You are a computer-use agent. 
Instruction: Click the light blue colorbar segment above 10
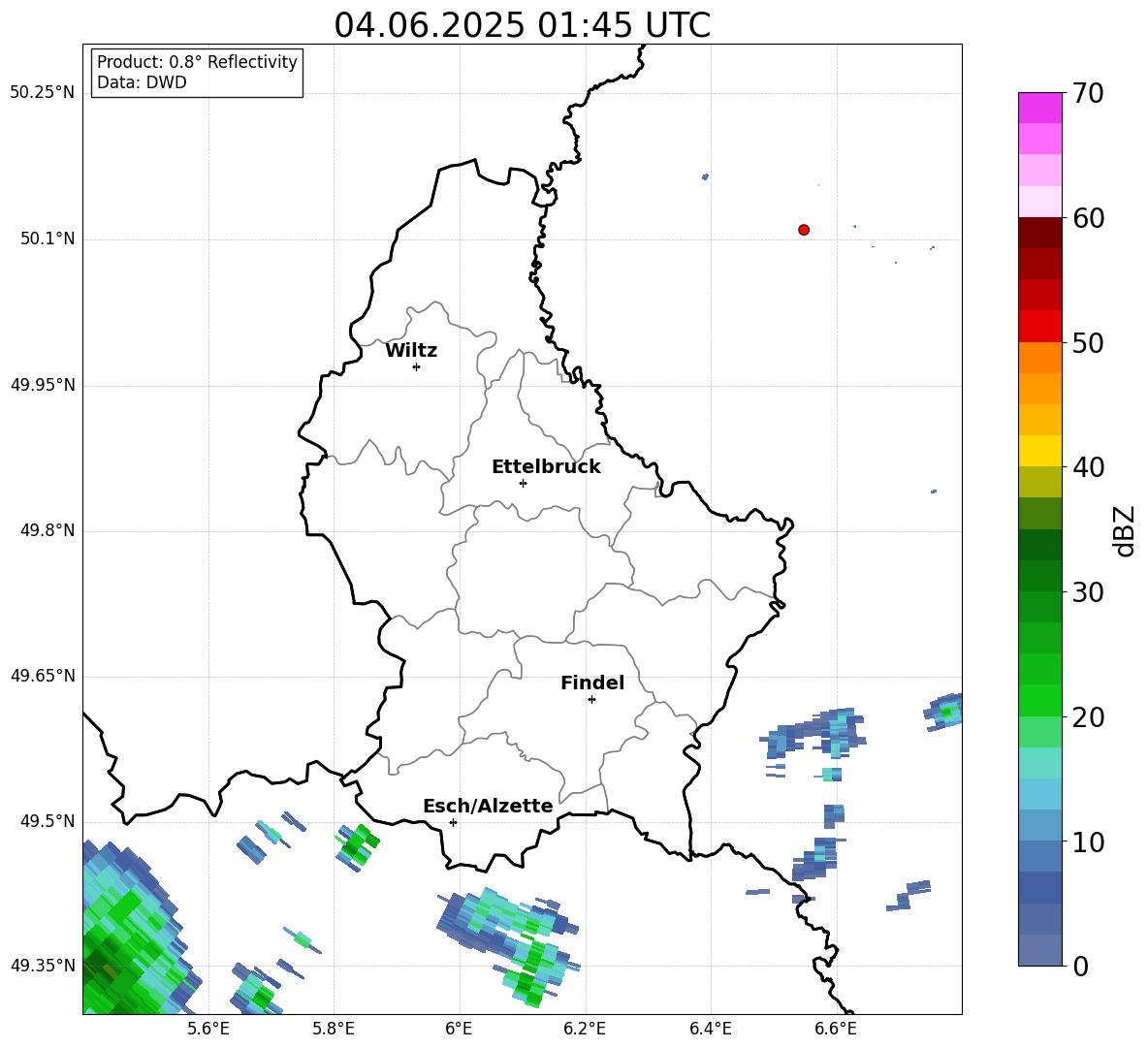pos(1039,825)
